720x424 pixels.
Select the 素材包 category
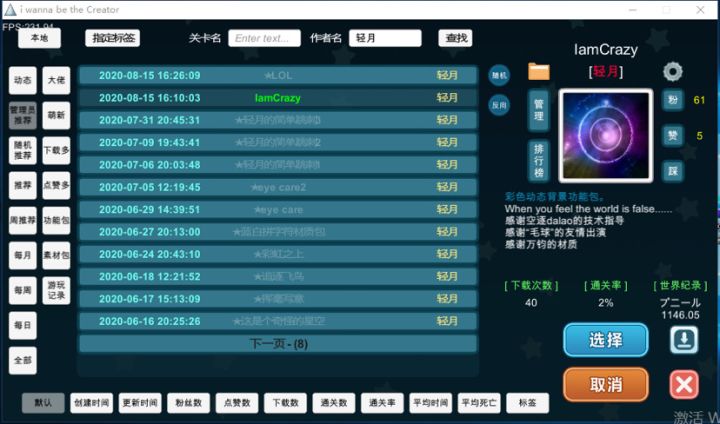tap(56, 255)
